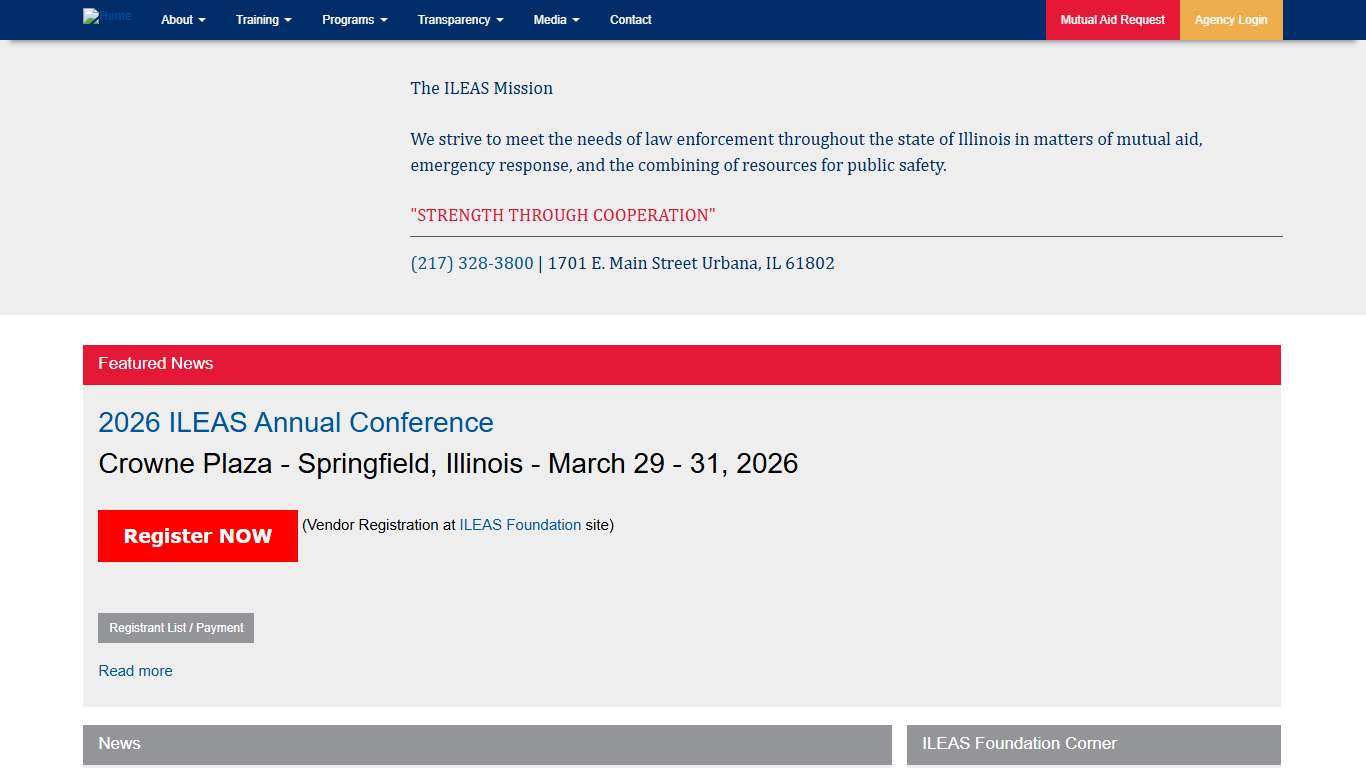Select the Featured News header bar

681,364
